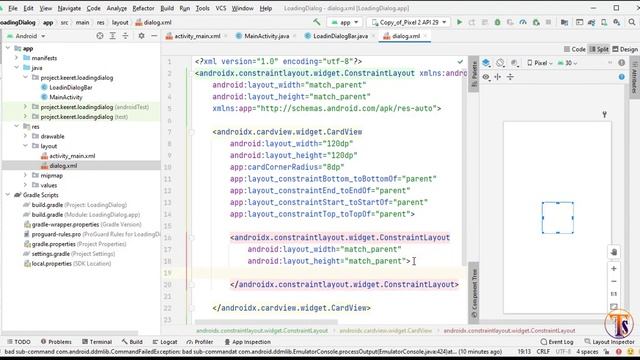Image resolution: width=640 pixels, height=360 pixels.
Task: Select activity_main.xml in project tree
Action: [68, 156]
